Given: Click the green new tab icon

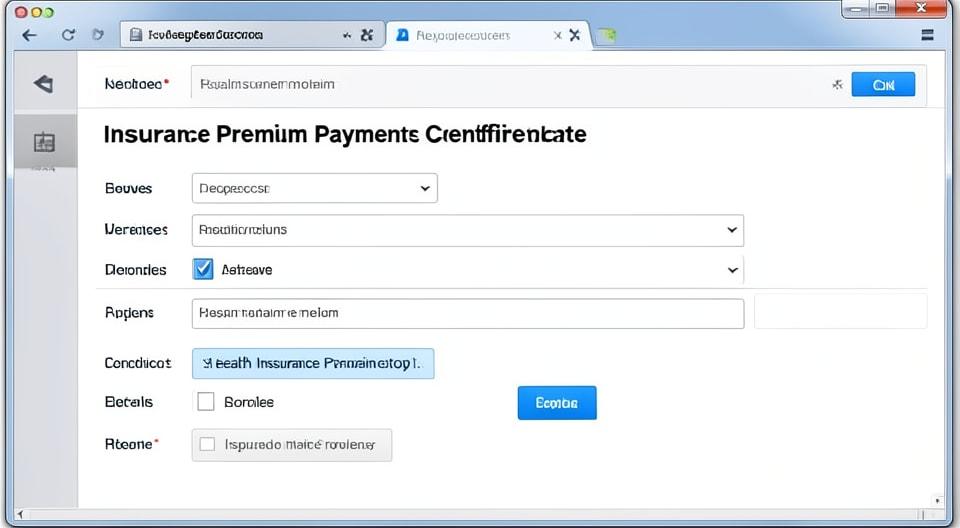Looking at the screenshot, I should coord(606,36).
